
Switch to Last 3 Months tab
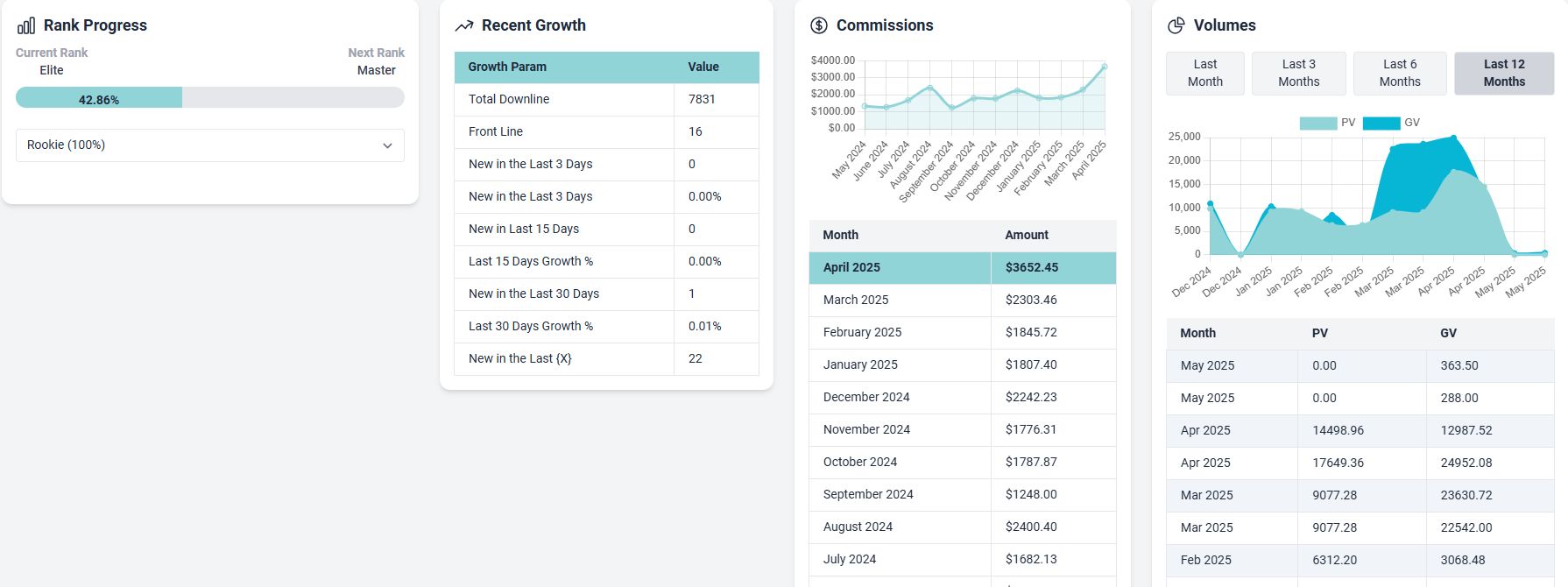coord(1298,73)
